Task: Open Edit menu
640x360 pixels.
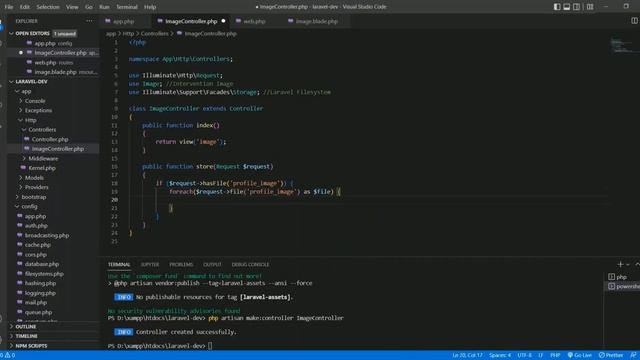Action: [24, 7]
